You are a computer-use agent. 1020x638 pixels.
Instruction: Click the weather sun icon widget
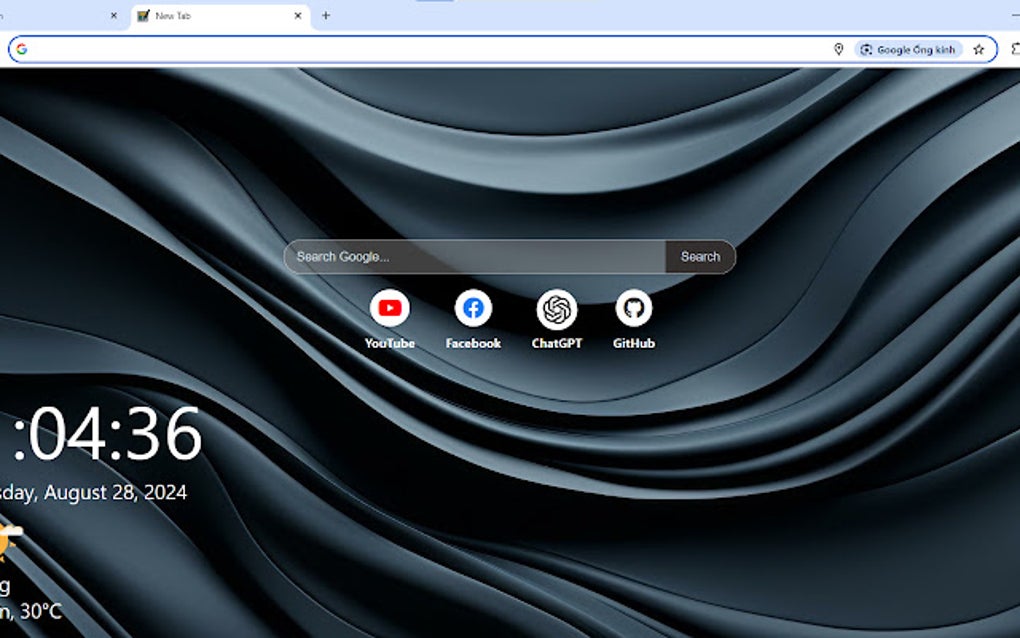tap(8, 538)
